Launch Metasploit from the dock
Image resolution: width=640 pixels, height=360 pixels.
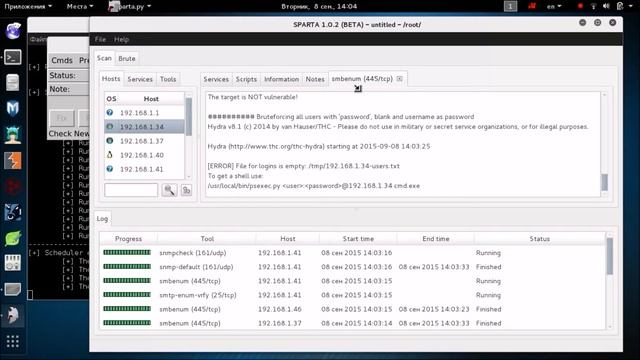[13, 109]
